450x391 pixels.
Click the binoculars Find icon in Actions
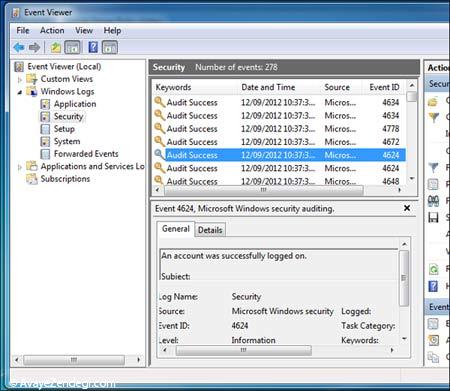[x=433, y=200]
